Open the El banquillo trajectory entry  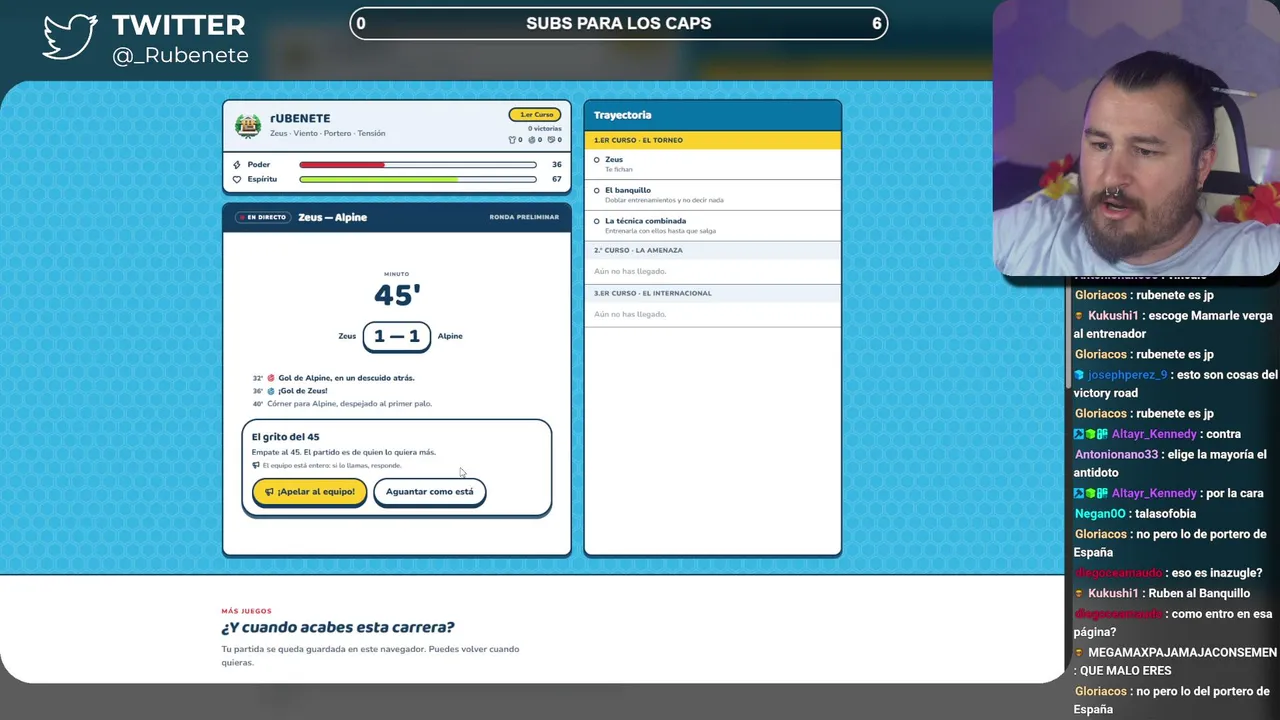(712, 195)
